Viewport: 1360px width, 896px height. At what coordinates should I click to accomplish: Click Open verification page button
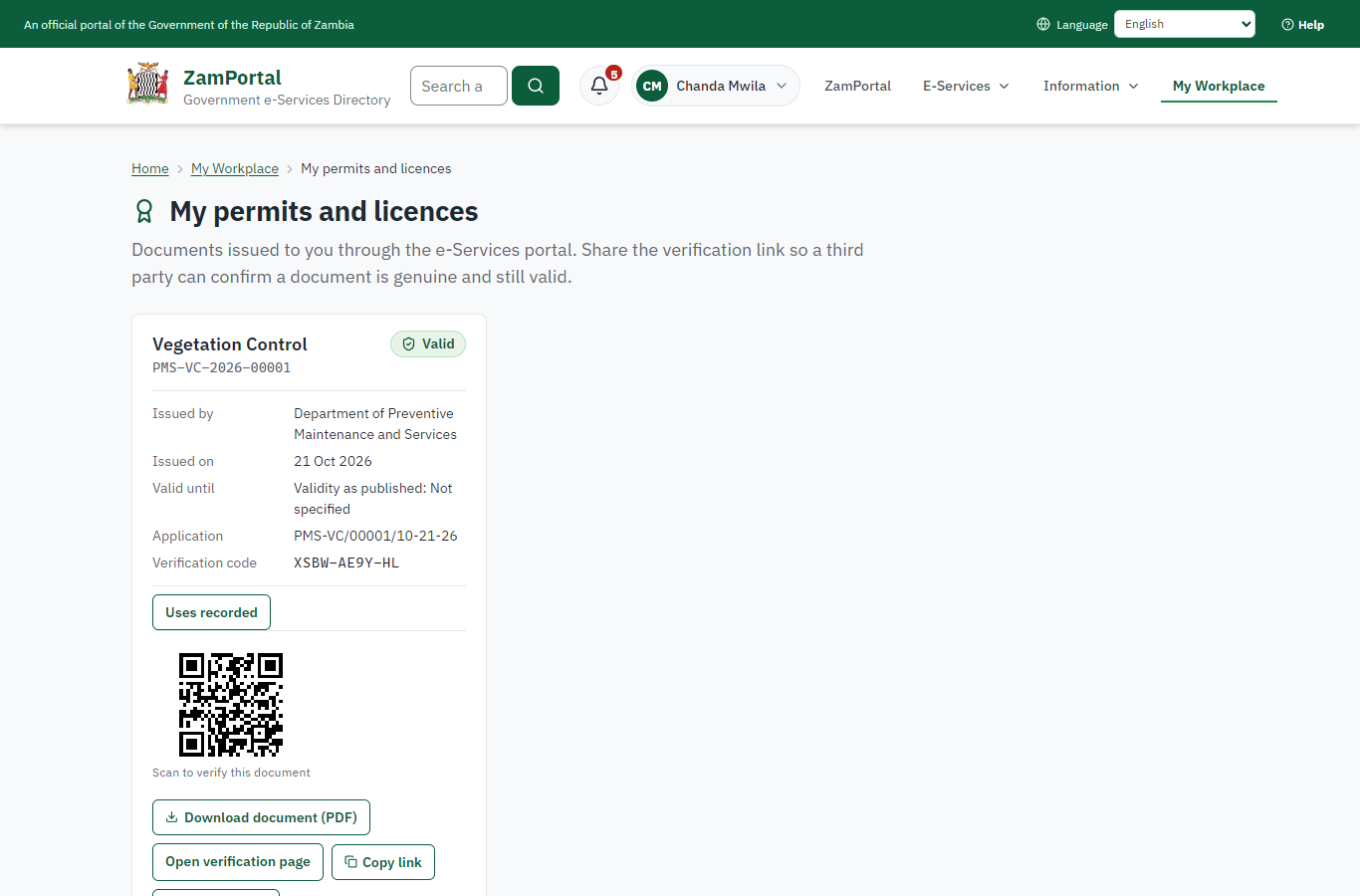(x=238, y=862)
